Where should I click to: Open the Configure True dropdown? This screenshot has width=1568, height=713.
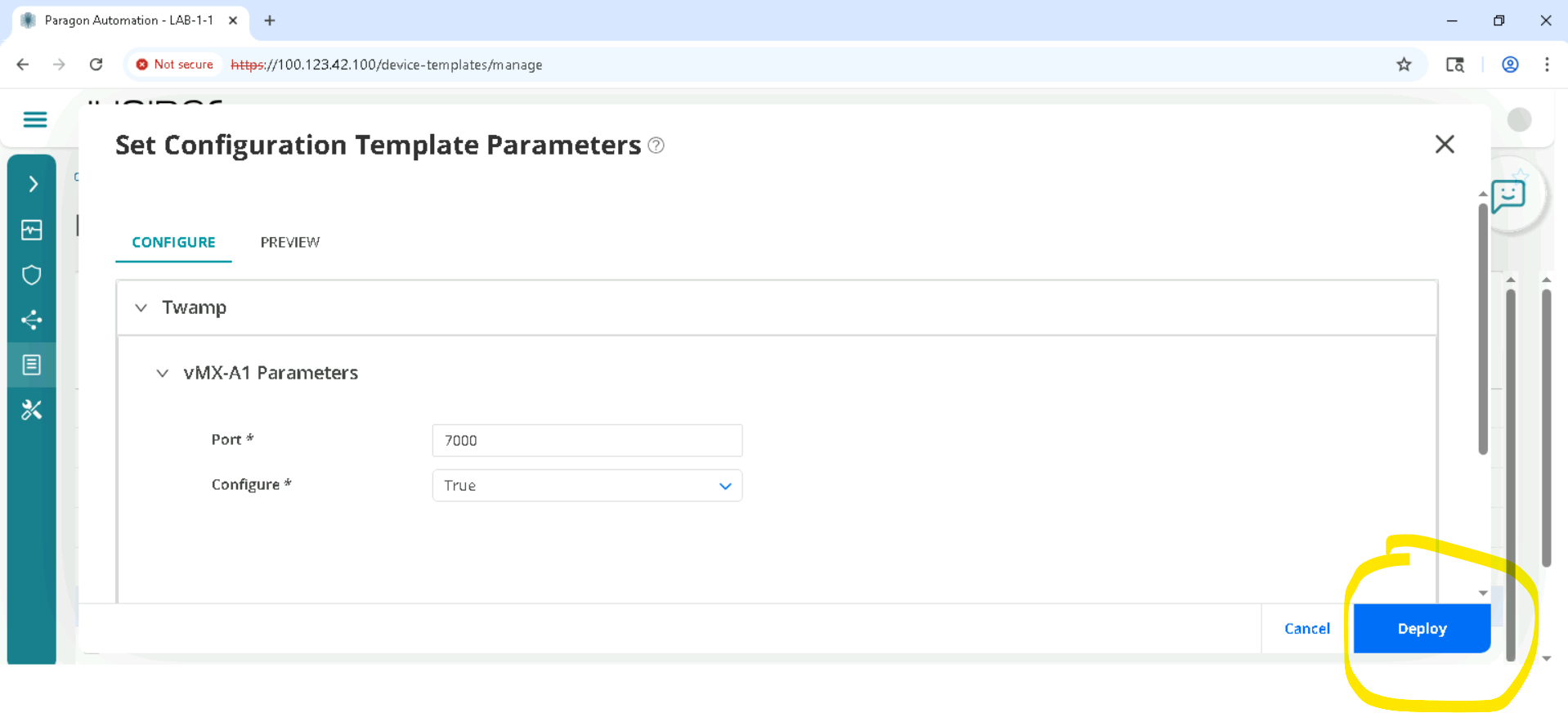coord(587,486)
